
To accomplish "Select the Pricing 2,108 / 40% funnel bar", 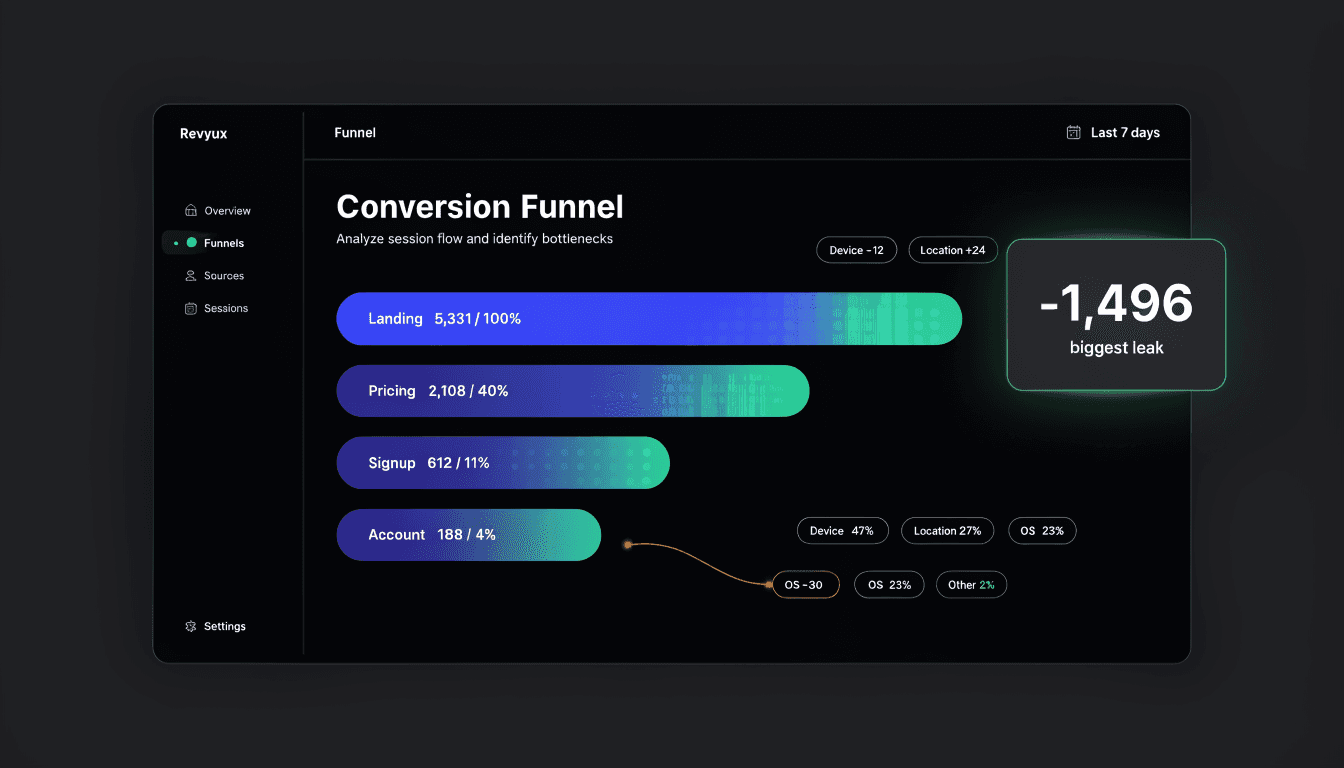I will click(x=573, y=391).
